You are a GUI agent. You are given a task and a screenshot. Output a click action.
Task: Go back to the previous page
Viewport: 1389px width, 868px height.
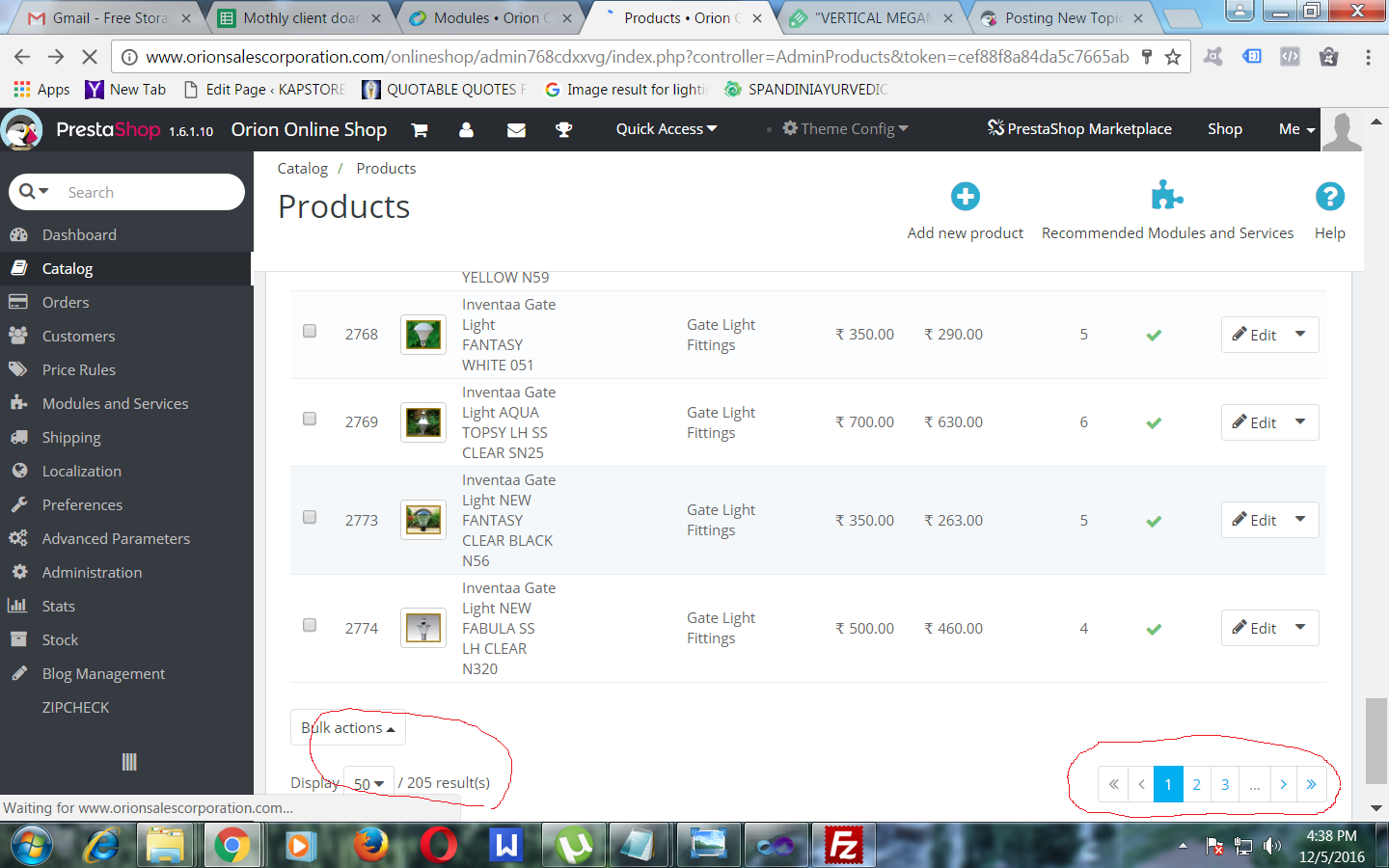pos(23,57)
